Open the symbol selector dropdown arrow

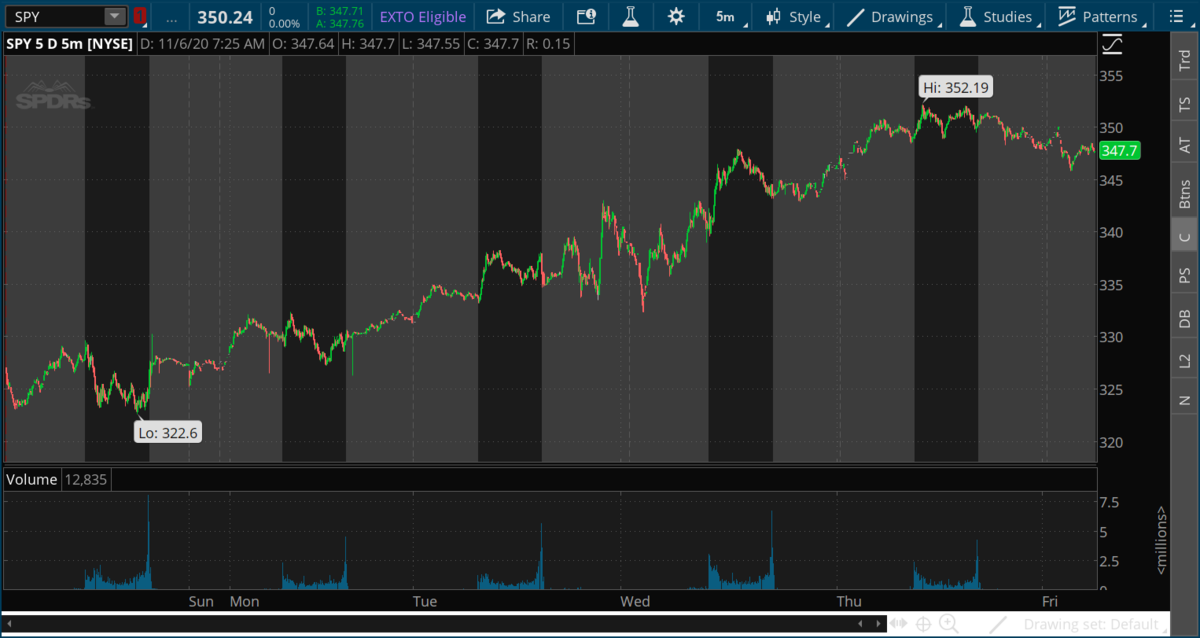[x=115, y=17]
